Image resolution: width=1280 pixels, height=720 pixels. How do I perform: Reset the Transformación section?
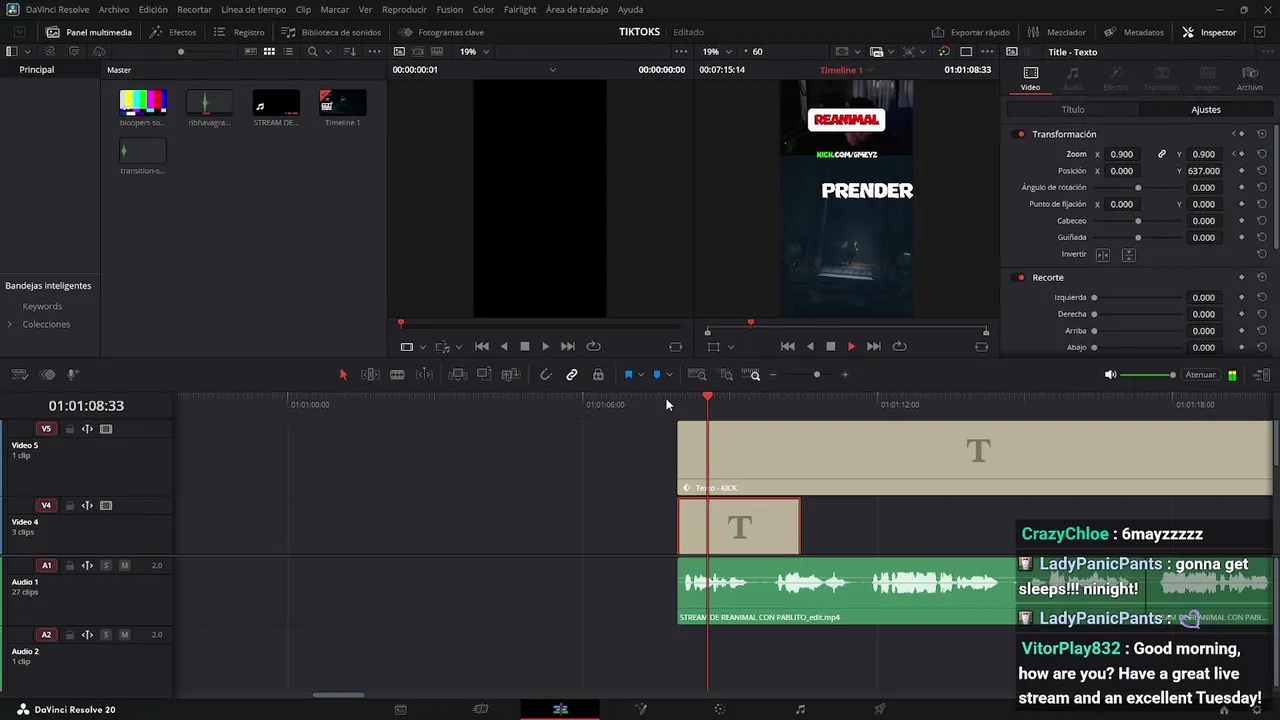(1262, 134)
